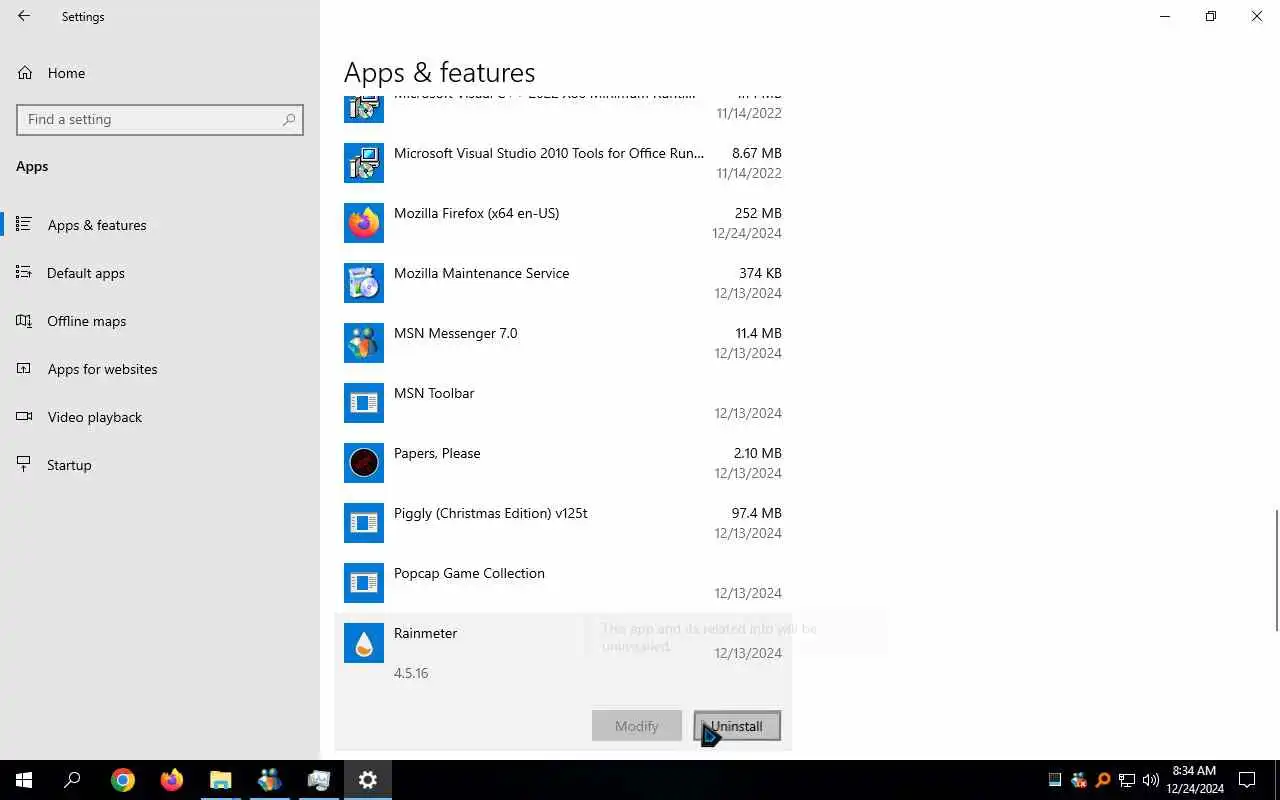1280x800 pixels.
Task: Click the Modify button for Rainmeter
Action: click(637, 726)
